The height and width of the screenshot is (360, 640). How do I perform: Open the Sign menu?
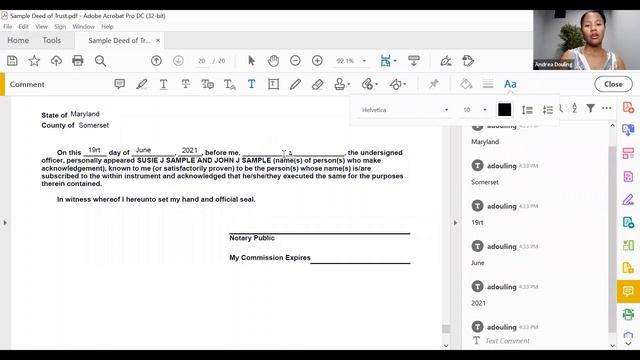click(x=60, y=27)
